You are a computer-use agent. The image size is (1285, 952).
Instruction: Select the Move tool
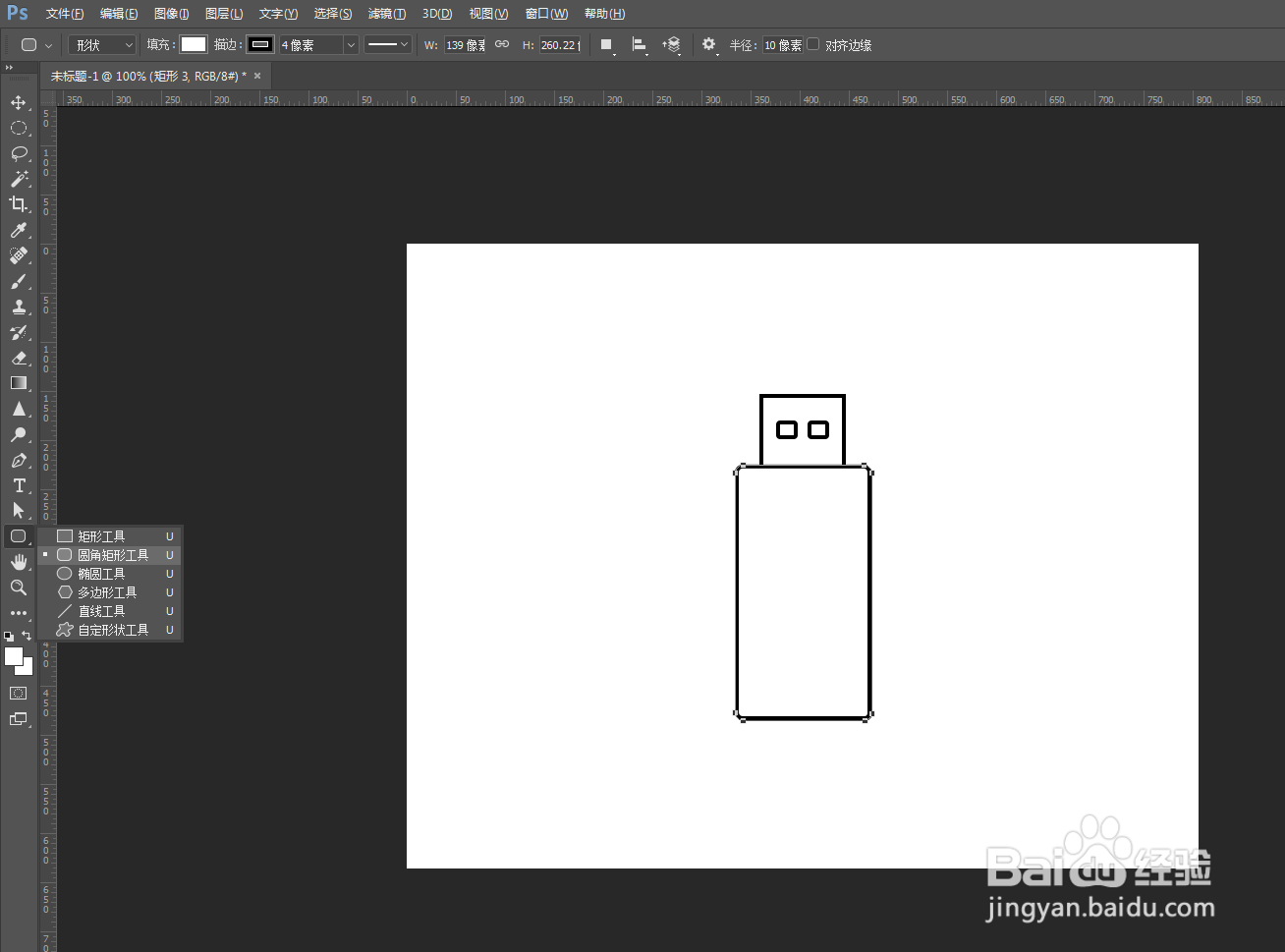(19, 102)
